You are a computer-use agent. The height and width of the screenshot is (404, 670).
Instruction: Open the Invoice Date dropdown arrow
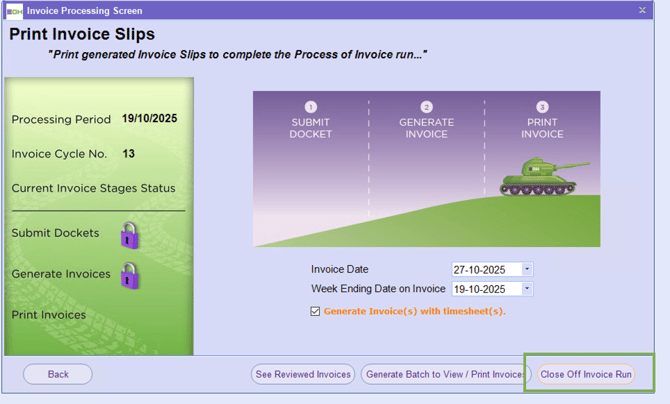(x=527, y=269)
